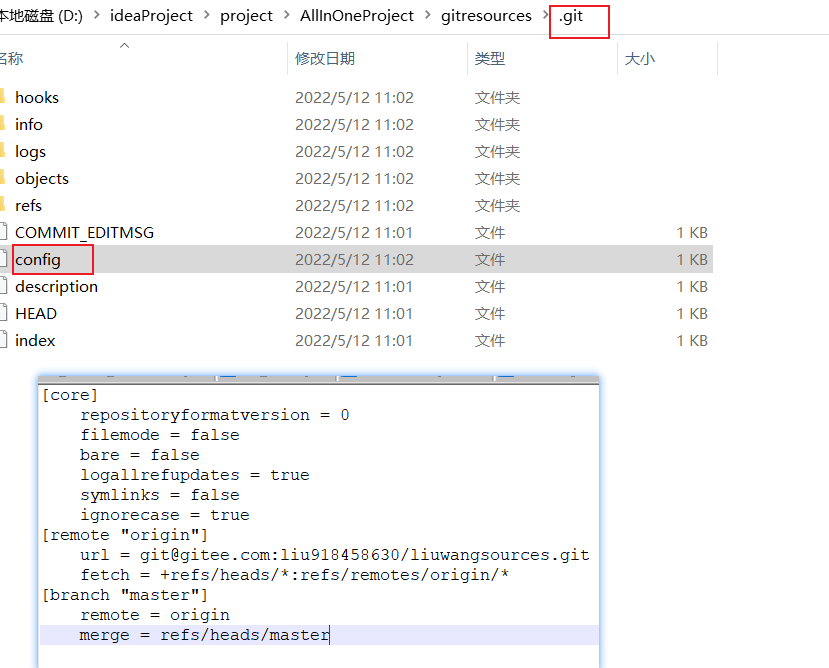Expand chevron after ideaProject breadcrumb
Image resolution: width=829 pixels, height=668 pixels.
pyautogui.click(x=206, y=15)
